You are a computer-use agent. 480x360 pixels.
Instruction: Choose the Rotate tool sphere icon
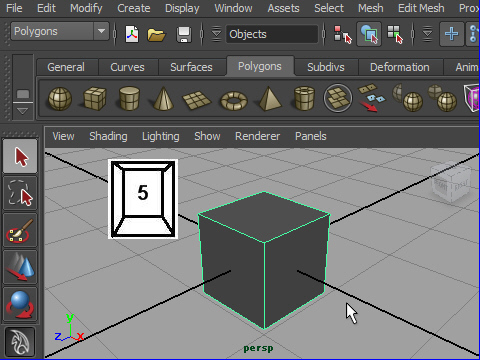[20, 304]
